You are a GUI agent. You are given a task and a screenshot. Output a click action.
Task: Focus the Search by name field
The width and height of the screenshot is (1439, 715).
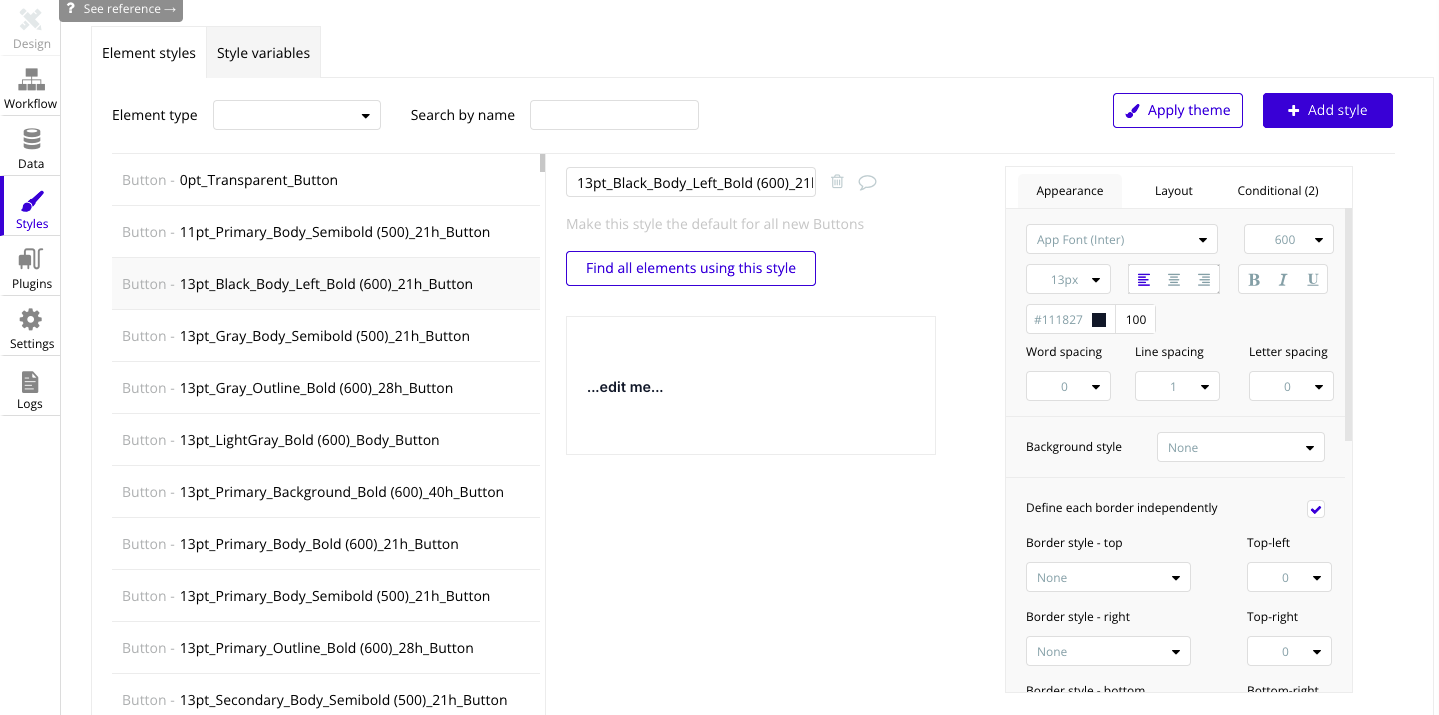[614, 115]
